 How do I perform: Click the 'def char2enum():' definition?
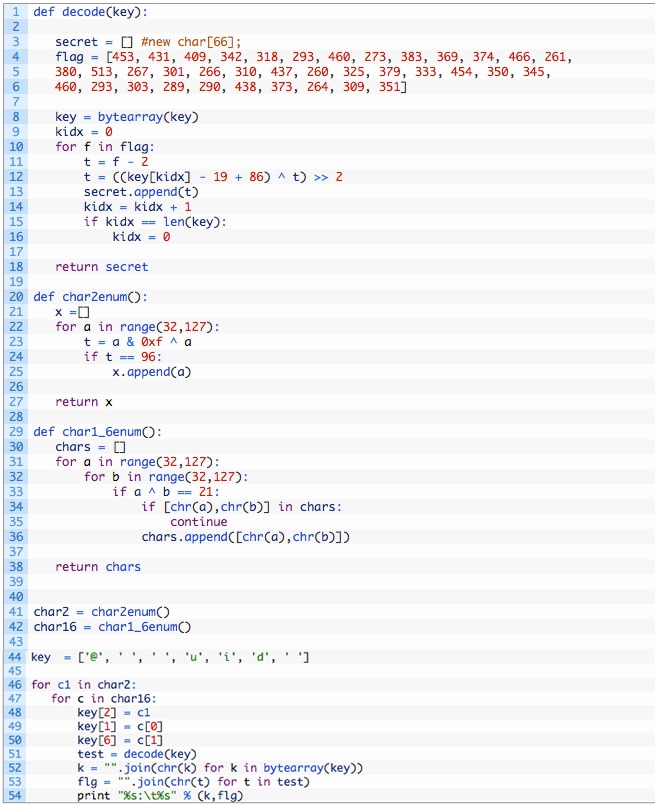(x=90, y=297)
